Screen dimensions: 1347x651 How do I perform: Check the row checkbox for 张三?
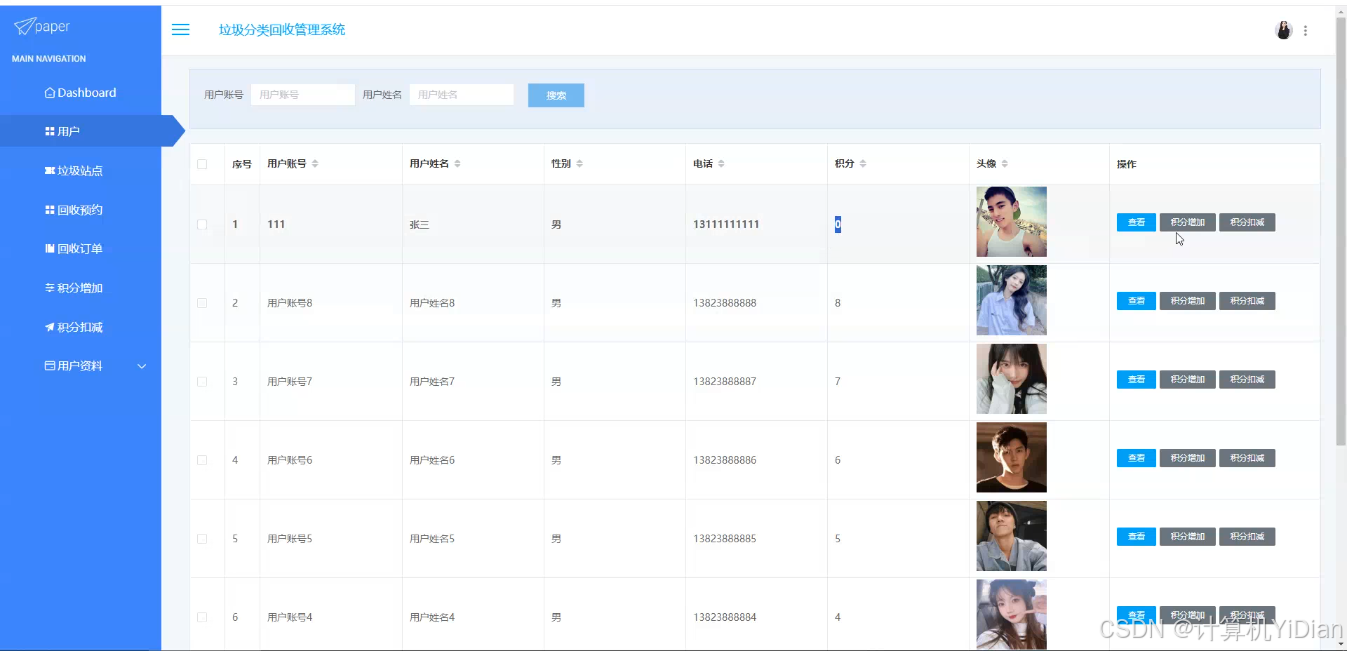[202, 224]
